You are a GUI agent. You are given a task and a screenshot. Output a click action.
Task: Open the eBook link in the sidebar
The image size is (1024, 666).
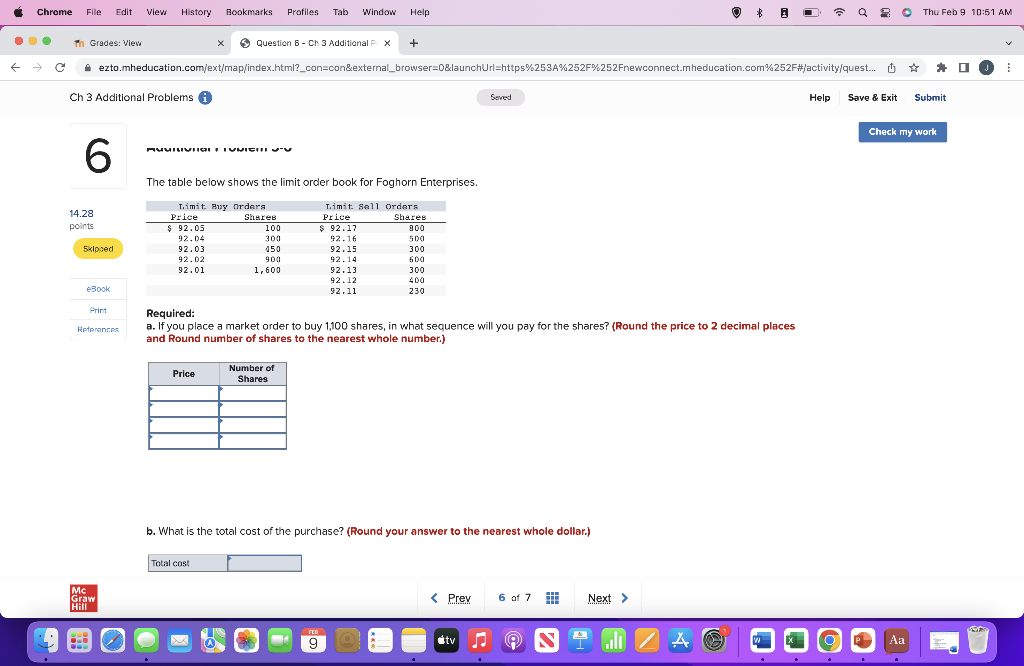click(x=97, y=288)
